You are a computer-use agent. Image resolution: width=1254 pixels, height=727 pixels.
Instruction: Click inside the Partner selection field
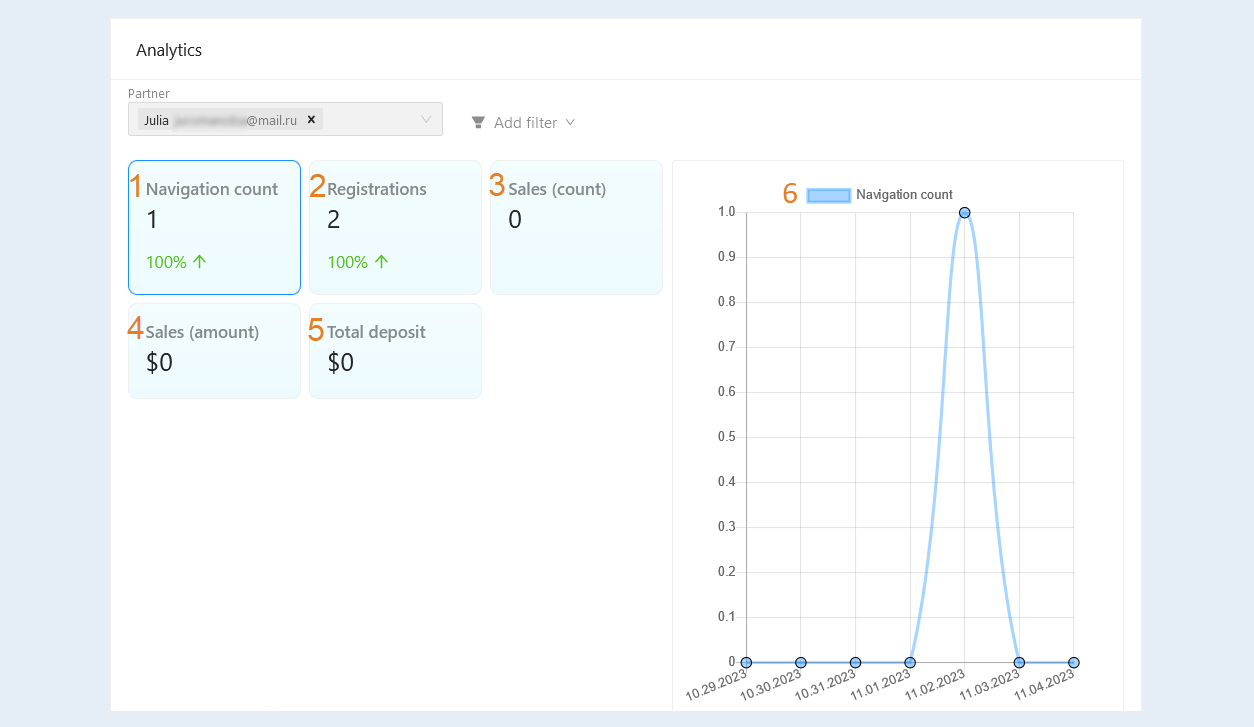click(x=285, y=119)
